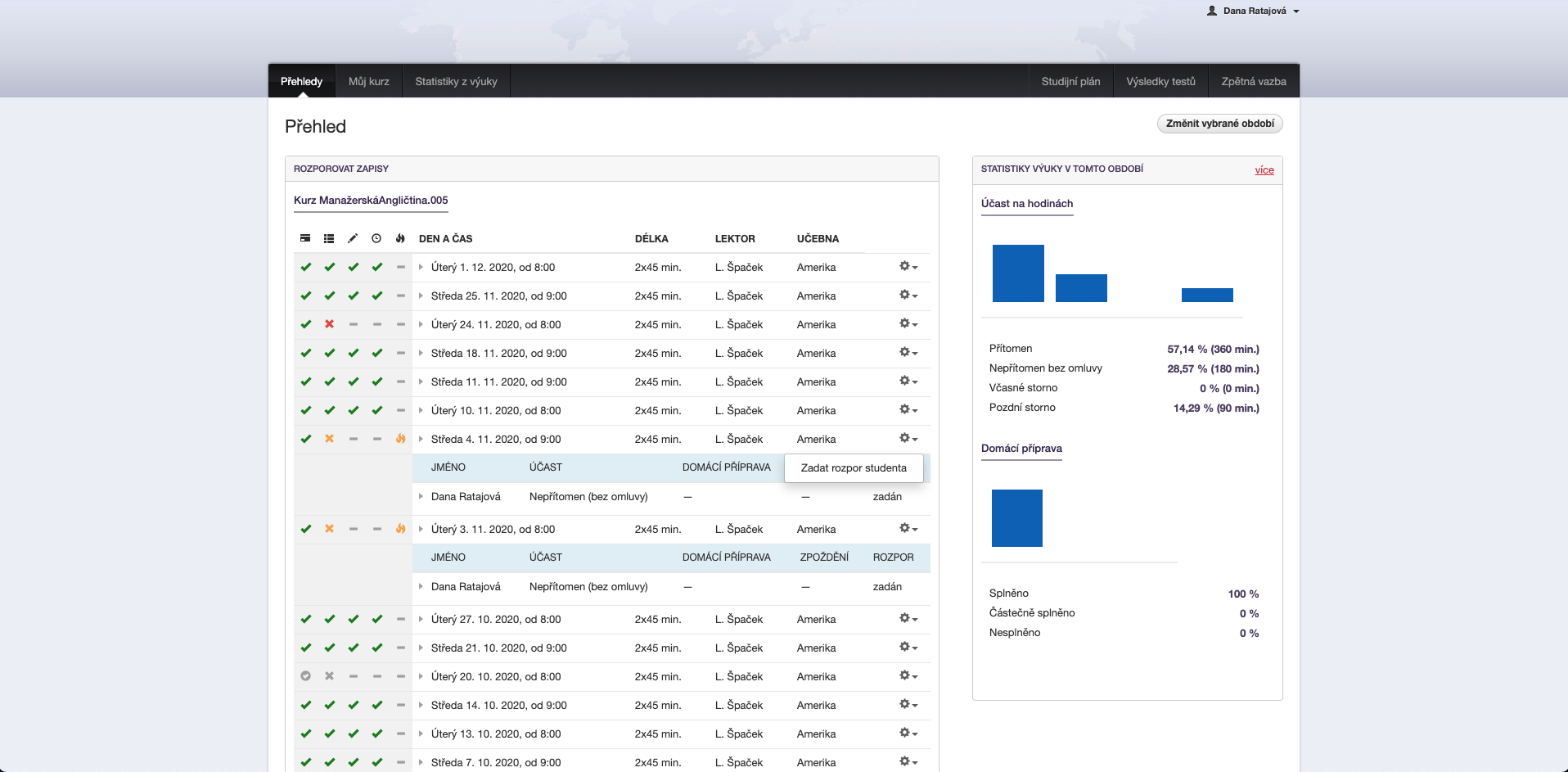
Task: Click 'Pozdní storno' statistic label
Action: [1022, 408]
